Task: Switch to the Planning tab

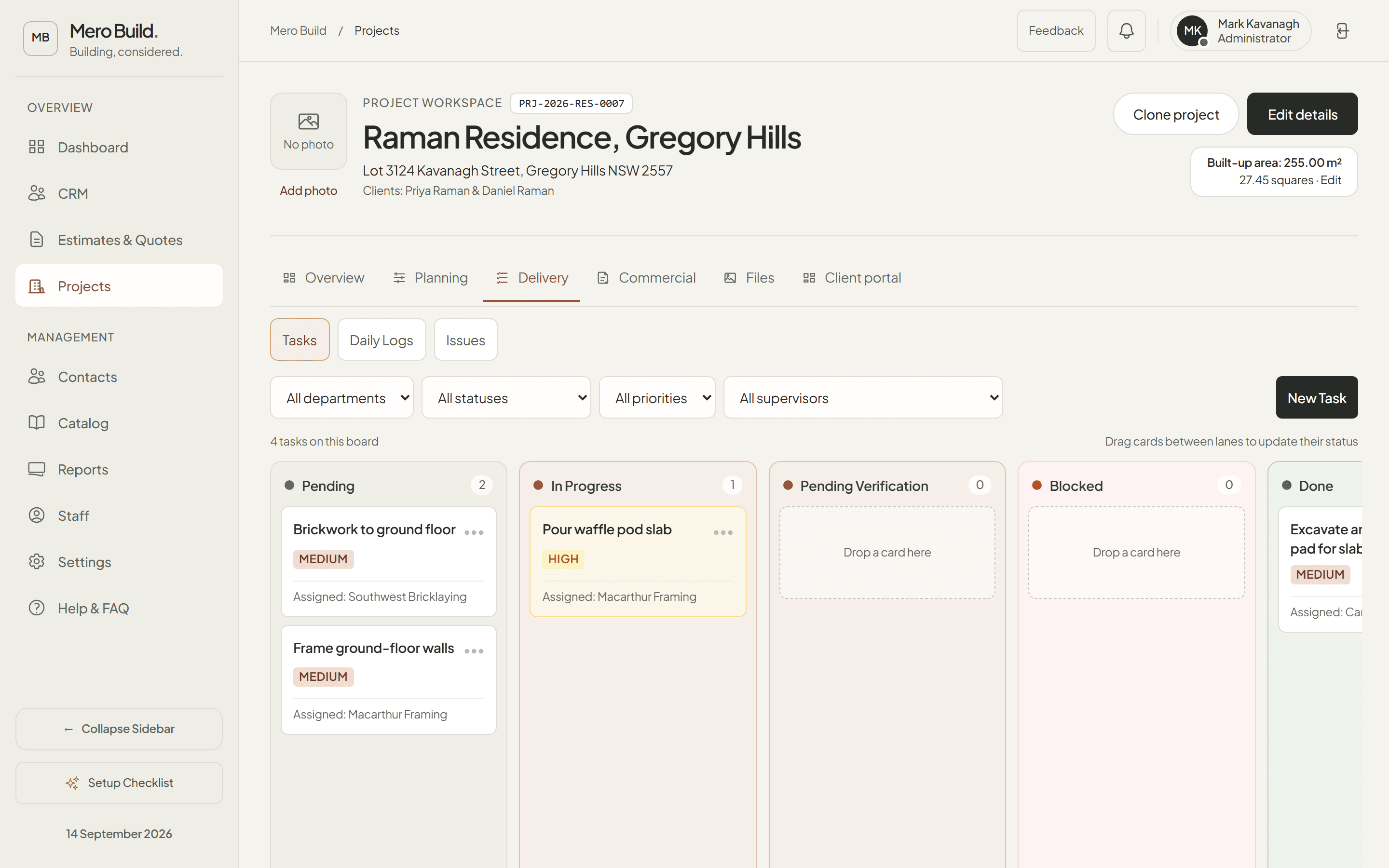Action: tap(430, 278)
